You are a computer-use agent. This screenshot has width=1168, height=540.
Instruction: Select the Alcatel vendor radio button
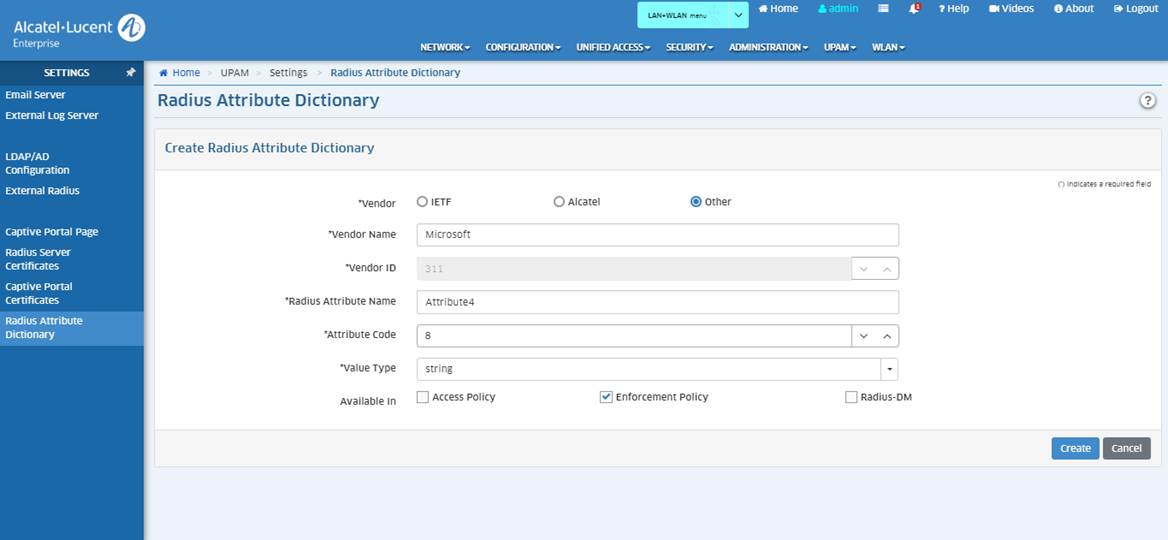pos(559,202)
